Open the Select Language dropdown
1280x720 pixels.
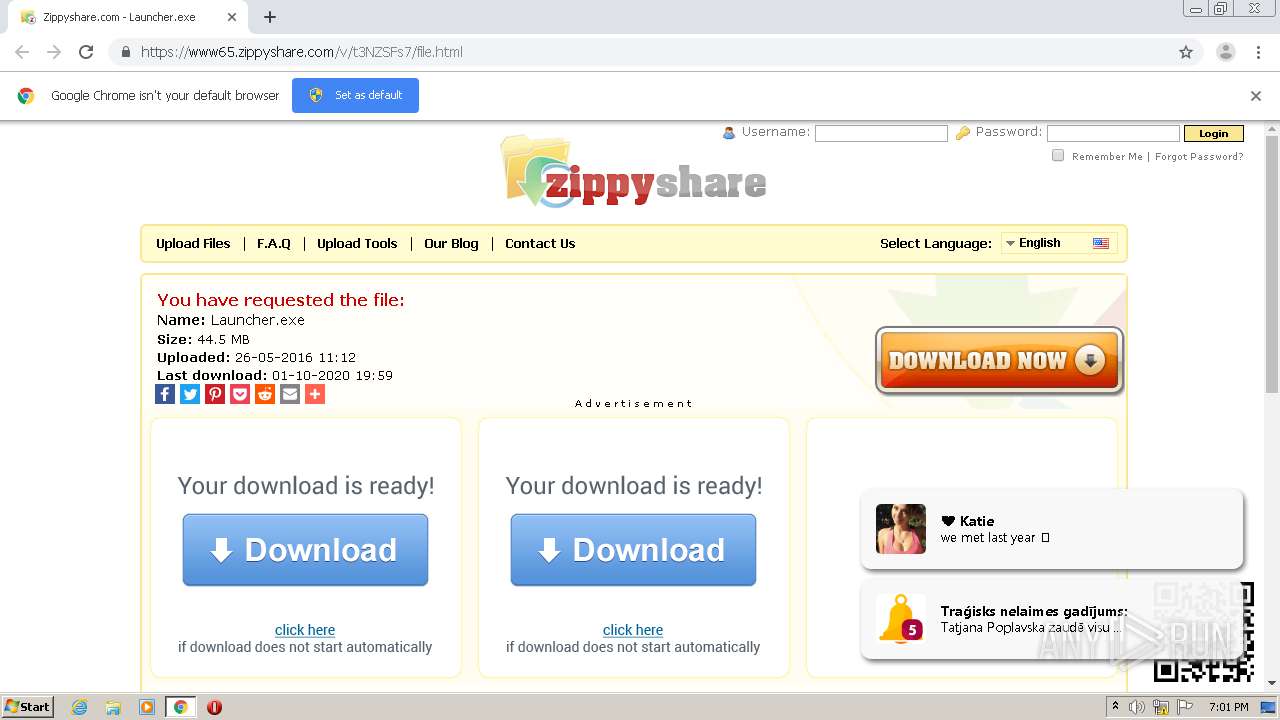1059,243
